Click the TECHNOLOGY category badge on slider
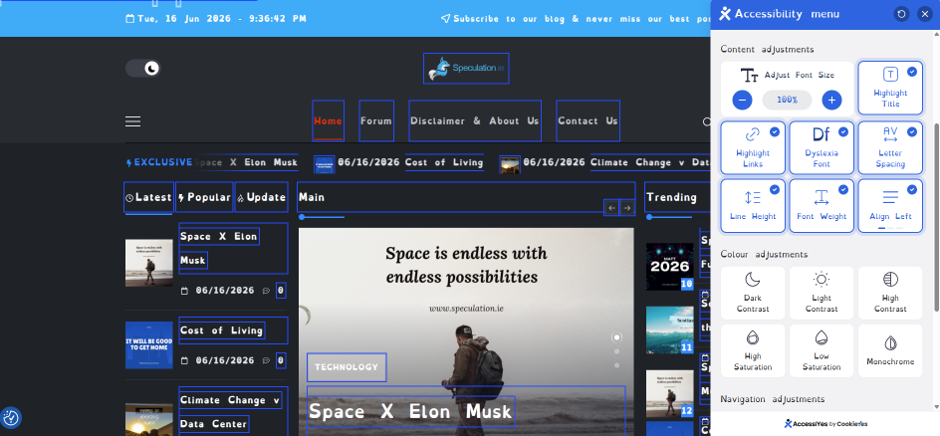Screen dimensions: 940x436 point(347,367)
